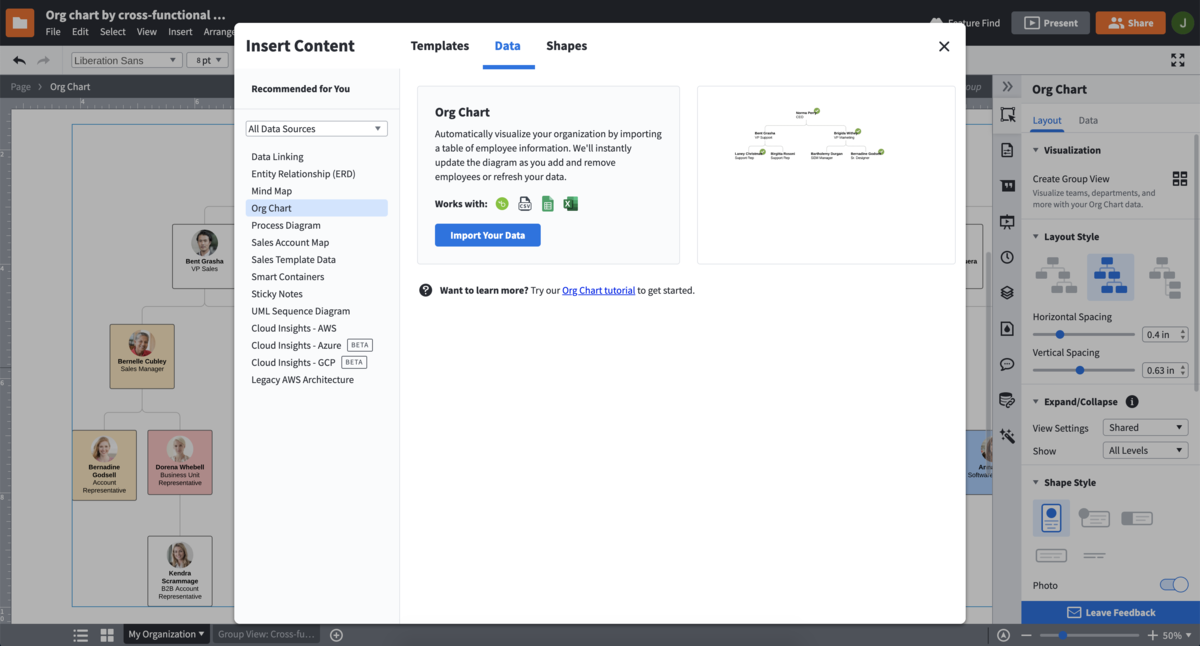Screen dimensions: 1200x646
Task: Close the Insert Content dialog
Action: click(x=944, y=46)
